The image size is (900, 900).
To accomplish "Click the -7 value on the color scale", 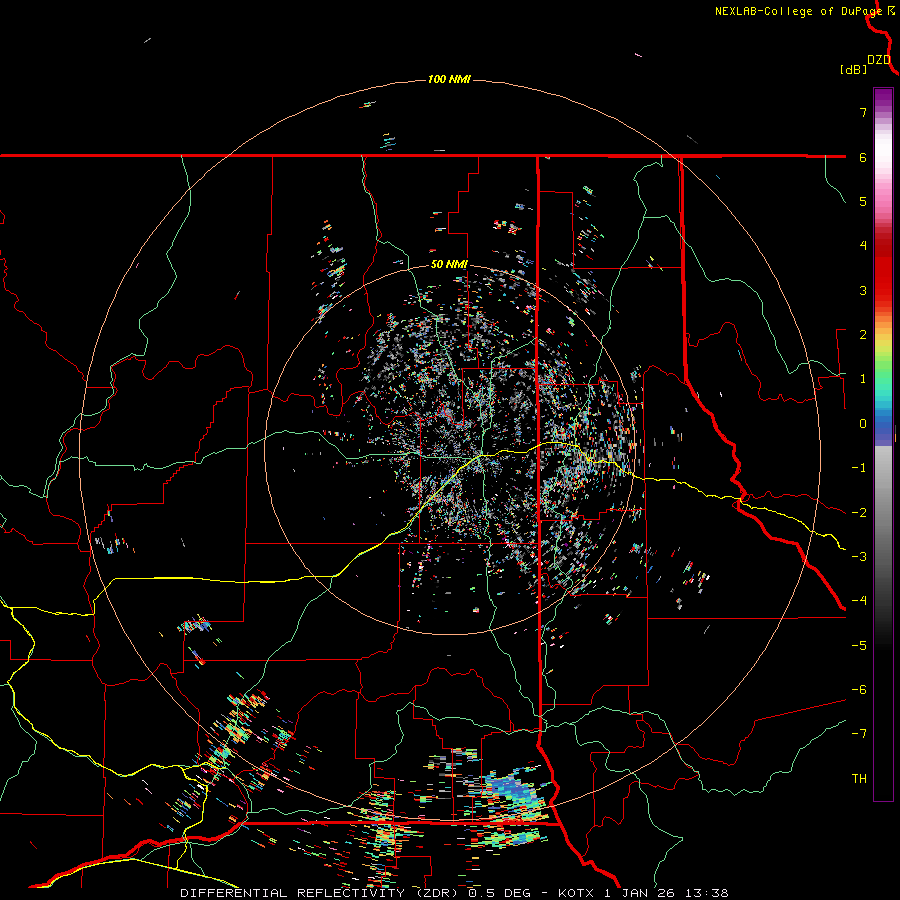I will click(x=859, y=734).
